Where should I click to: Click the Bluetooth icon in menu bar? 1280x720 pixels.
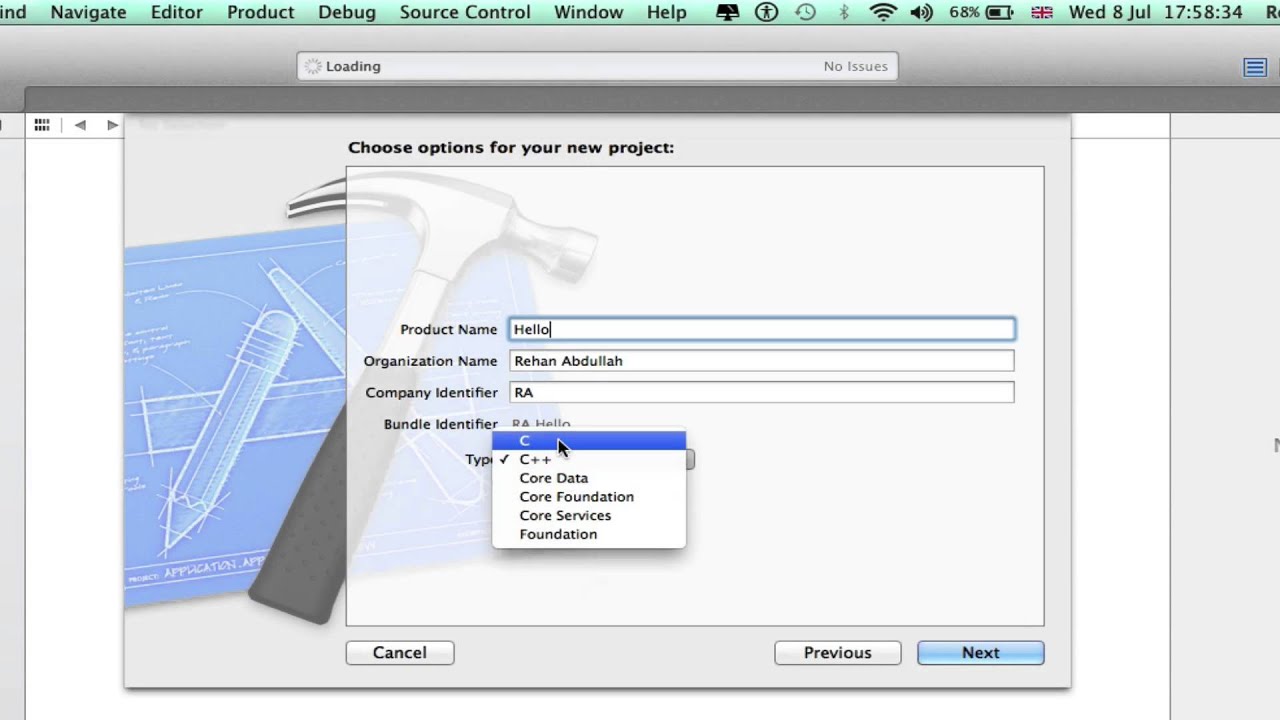844,12
